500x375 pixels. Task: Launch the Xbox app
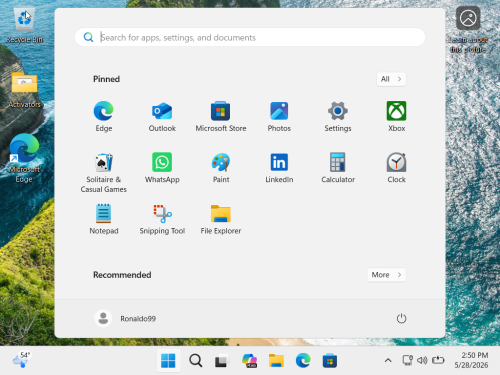396,116
